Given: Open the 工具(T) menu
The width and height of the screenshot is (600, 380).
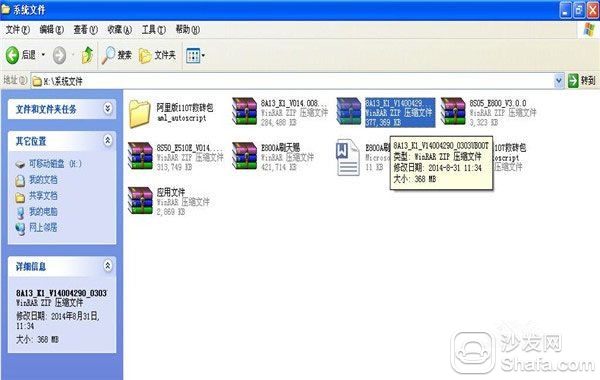Looking at the screenshot, I should (153, 29).
